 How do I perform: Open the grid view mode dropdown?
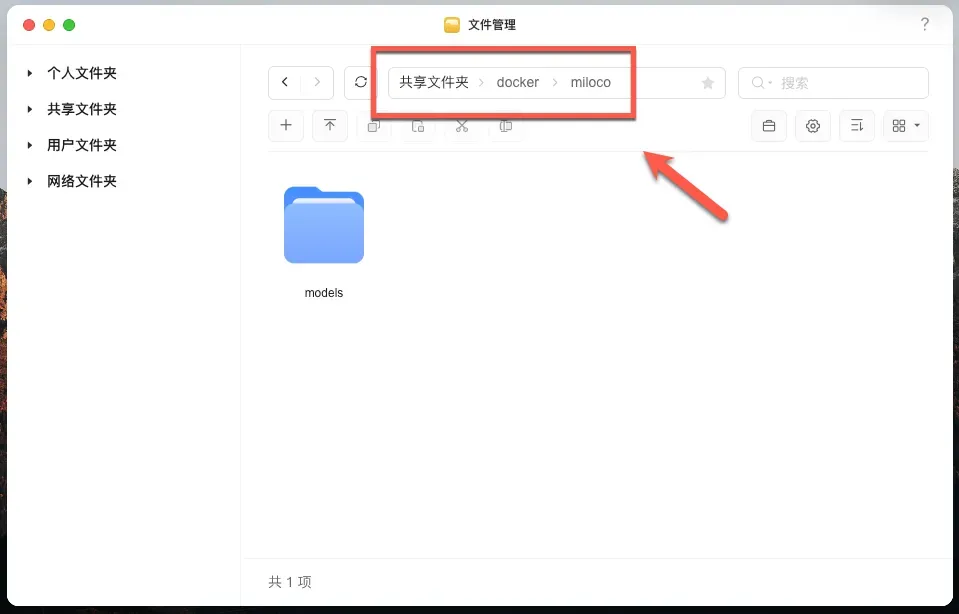(906, 126)
